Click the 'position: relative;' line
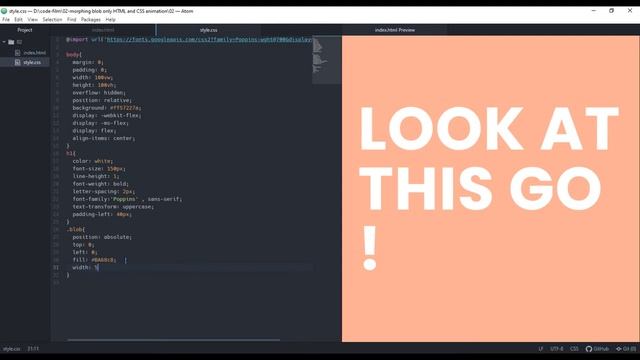640x360 pixels. [x=102, y=100]
